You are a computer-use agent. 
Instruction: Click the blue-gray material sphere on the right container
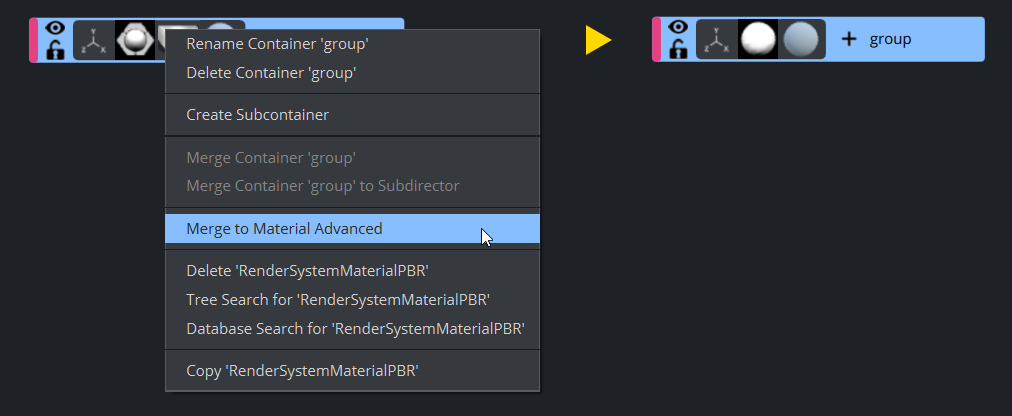point(801,40)
